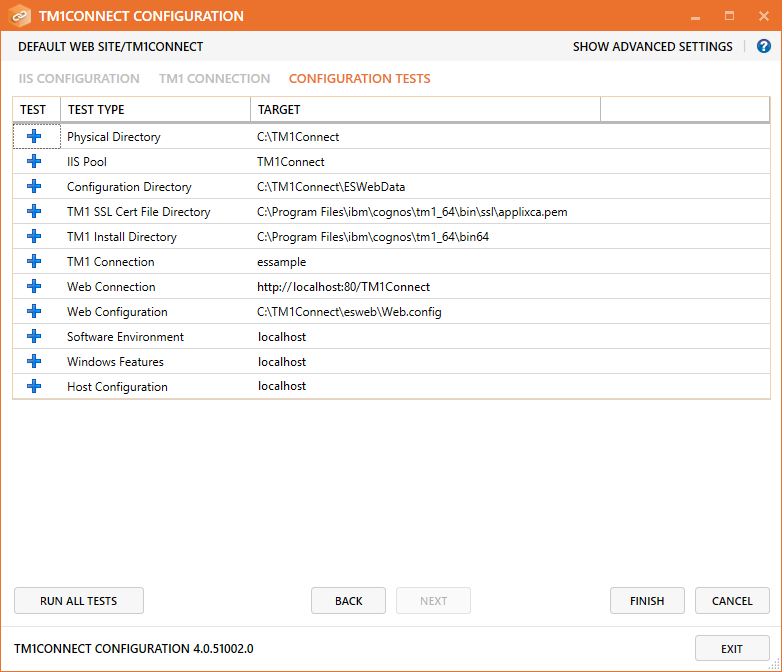This screenshot has width=782, height=672.
Task: Click the Cancel button
Action: 732,601
